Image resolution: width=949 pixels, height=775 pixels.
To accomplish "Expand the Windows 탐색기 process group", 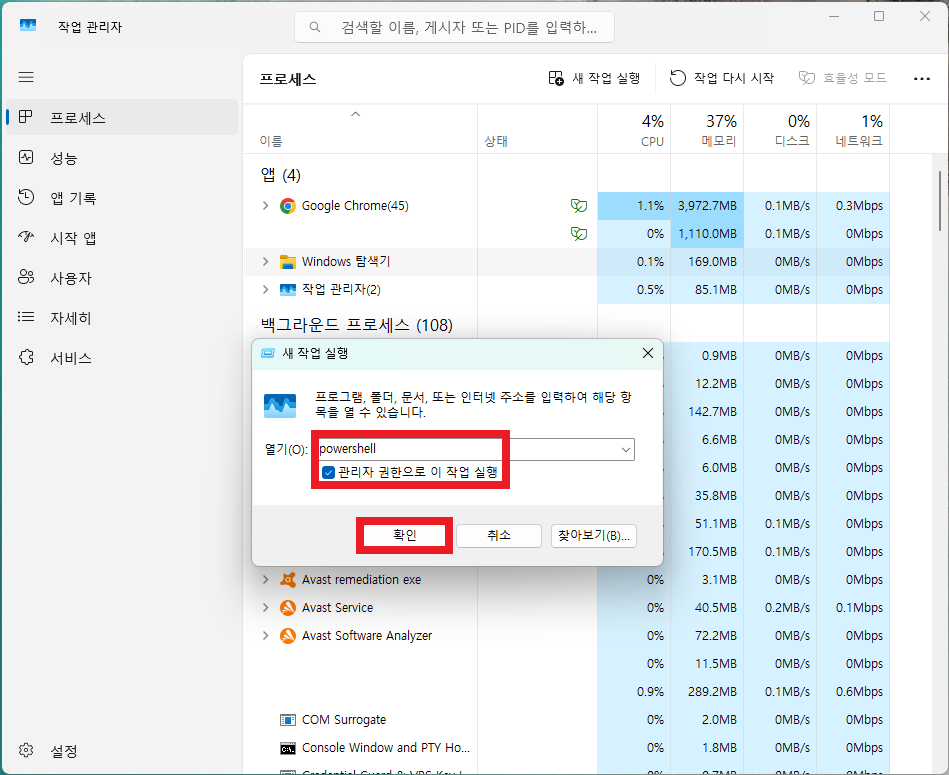I will tap(265, 261).
